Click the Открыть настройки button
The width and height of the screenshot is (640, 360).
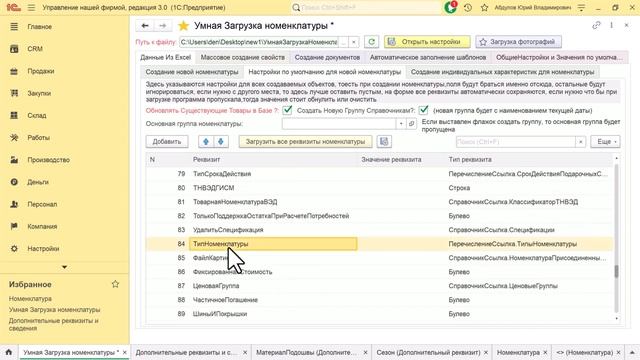(427, 42)
